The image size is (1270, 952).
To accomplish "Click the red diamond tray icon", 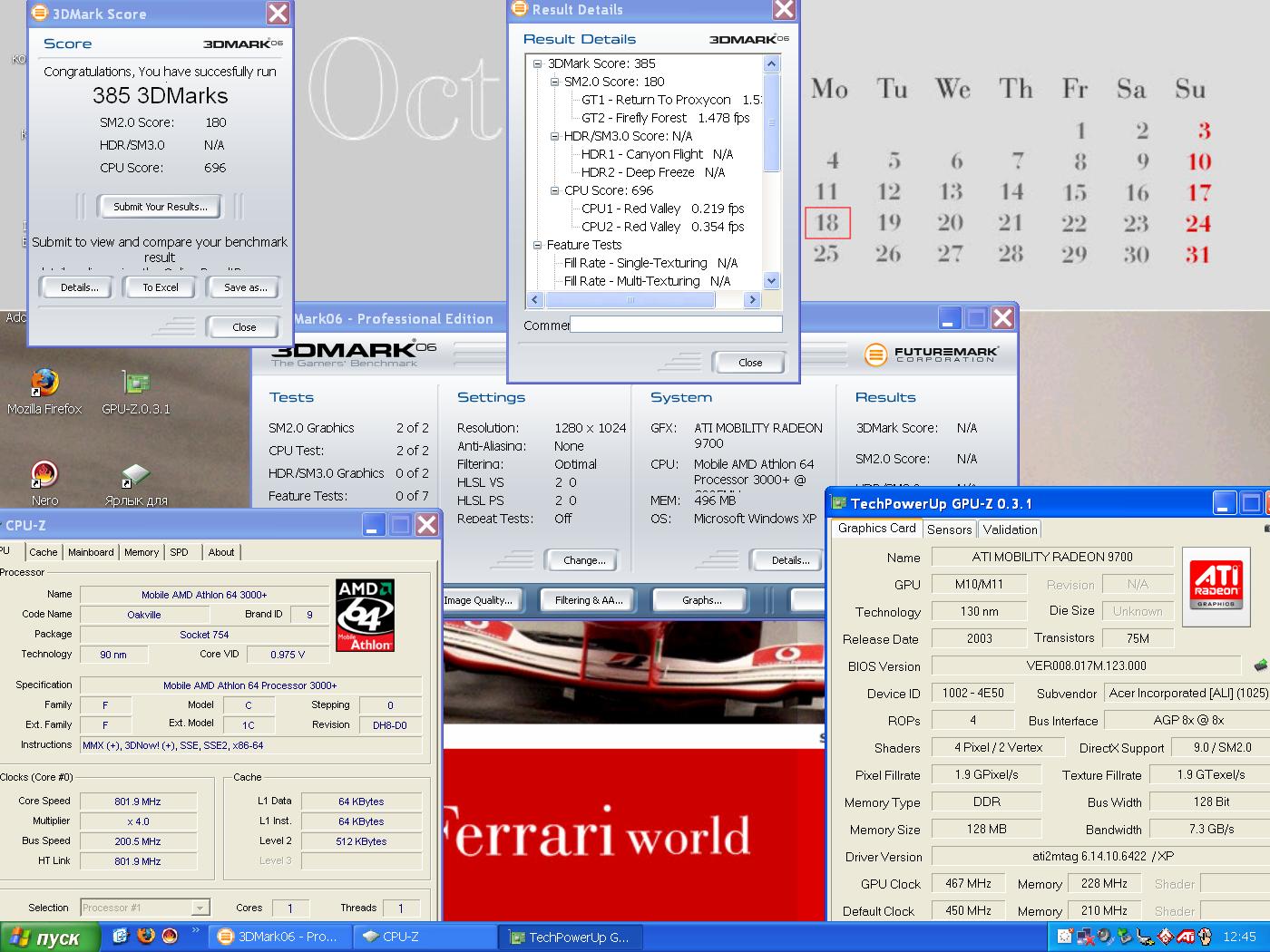I will [1165, 937].
